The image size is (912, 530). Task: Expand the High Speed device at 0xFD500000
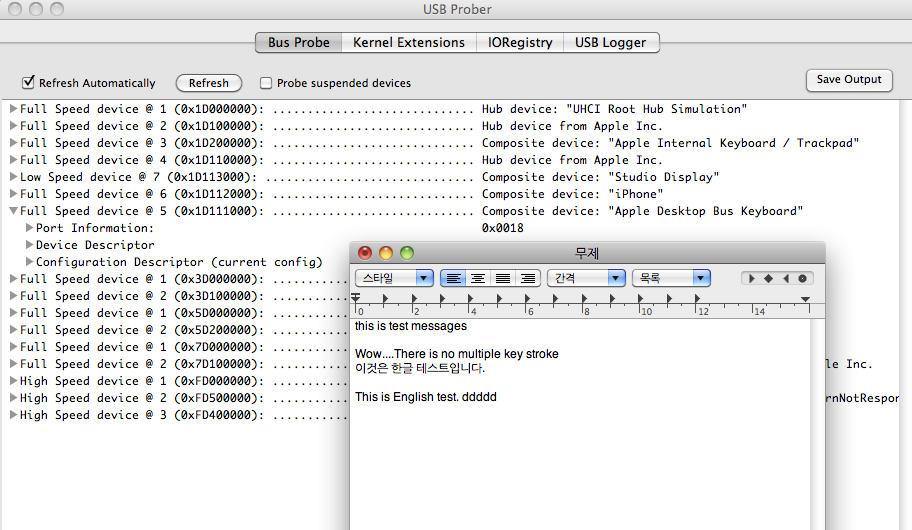[x=13, y=398]
